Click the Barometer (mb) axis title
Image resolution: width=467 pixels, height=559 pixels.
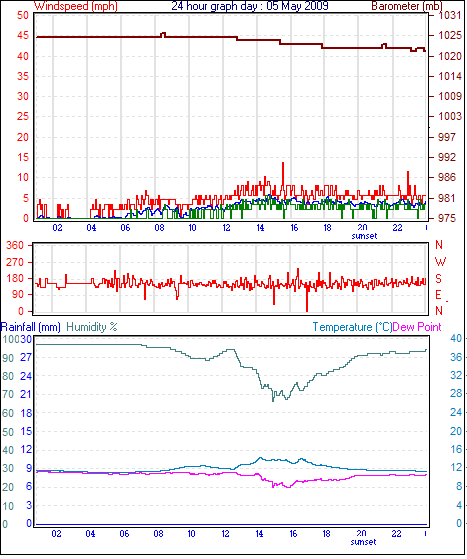coord(407,6)
